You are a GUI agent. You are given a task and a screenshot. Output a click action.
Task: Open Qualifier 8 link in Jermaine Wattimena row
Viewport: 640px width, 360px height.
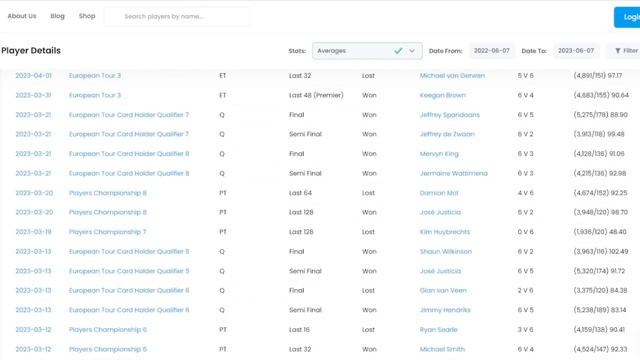pyautogui.click(x=129, y=173)
